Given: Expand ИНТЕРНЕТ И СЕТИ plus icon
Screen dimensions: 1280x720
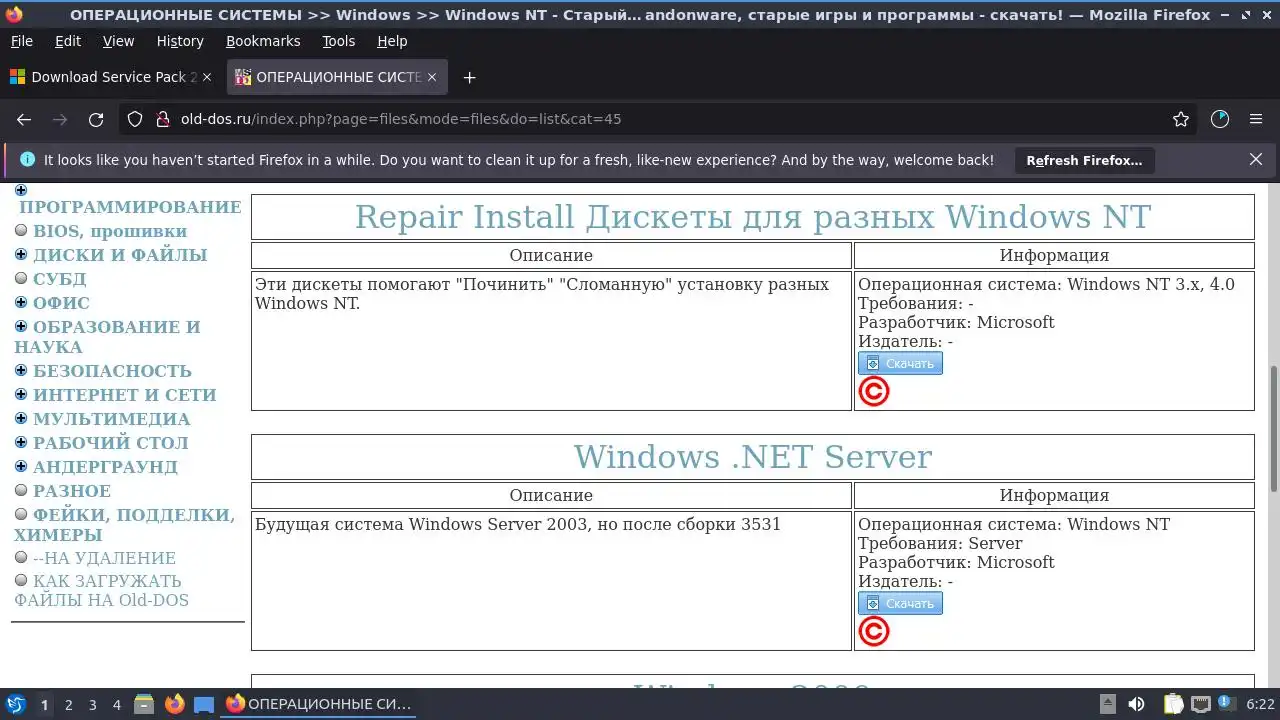Looking at the screenshot, I should [21, 394].
